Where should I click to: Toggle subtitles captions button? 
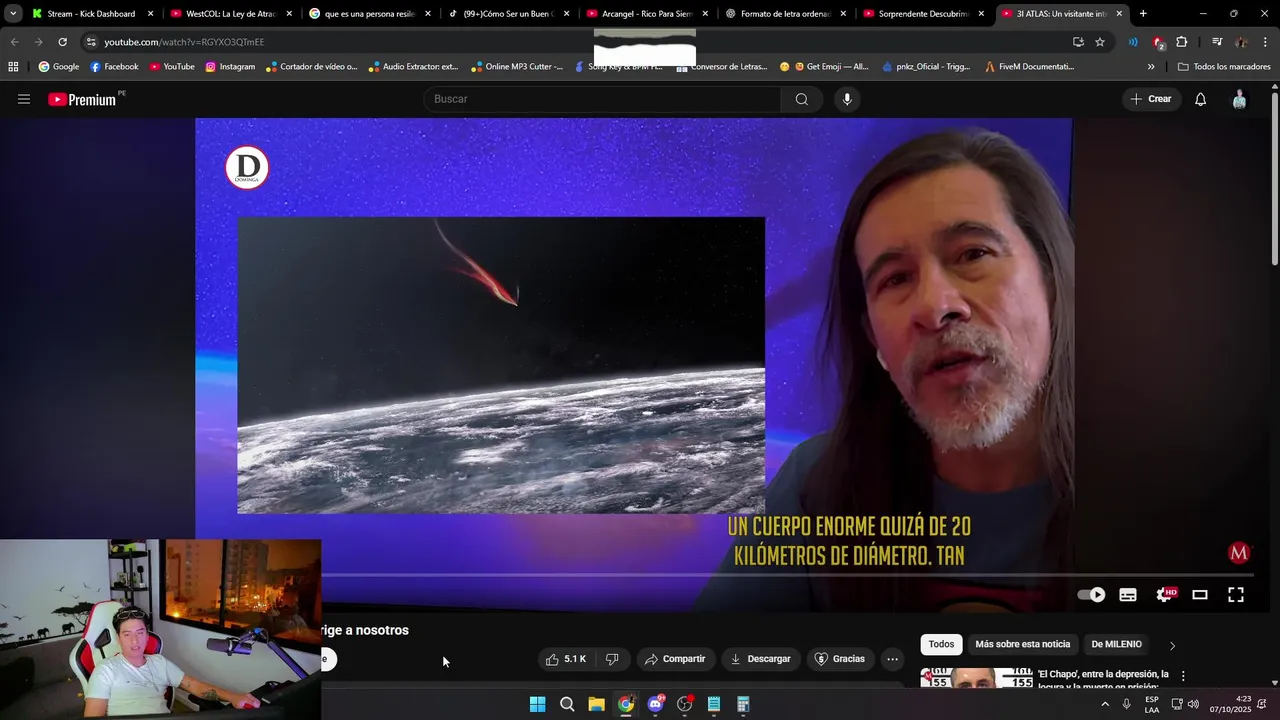1128,595
